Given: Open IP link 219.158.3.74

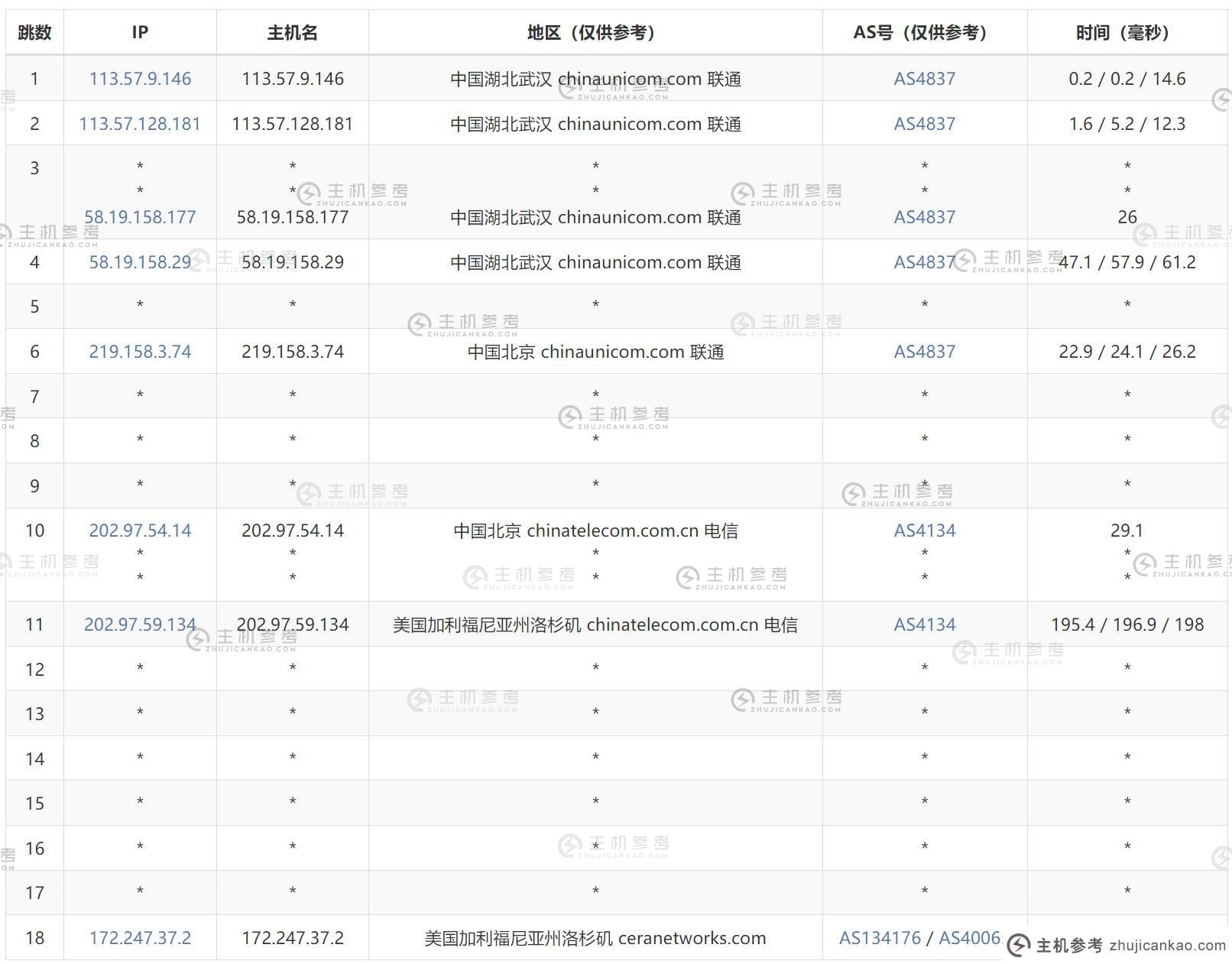Looking at the screenshot, I should point(140,352).
